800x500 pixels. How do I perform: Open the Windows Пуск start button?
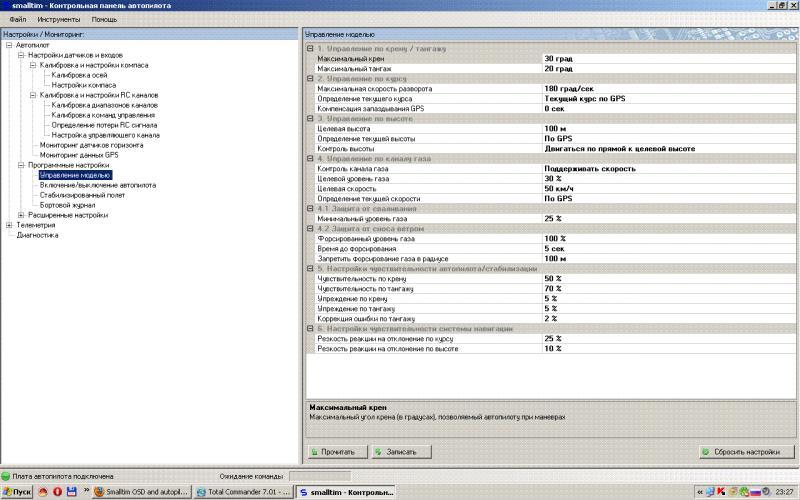point(17,492)
